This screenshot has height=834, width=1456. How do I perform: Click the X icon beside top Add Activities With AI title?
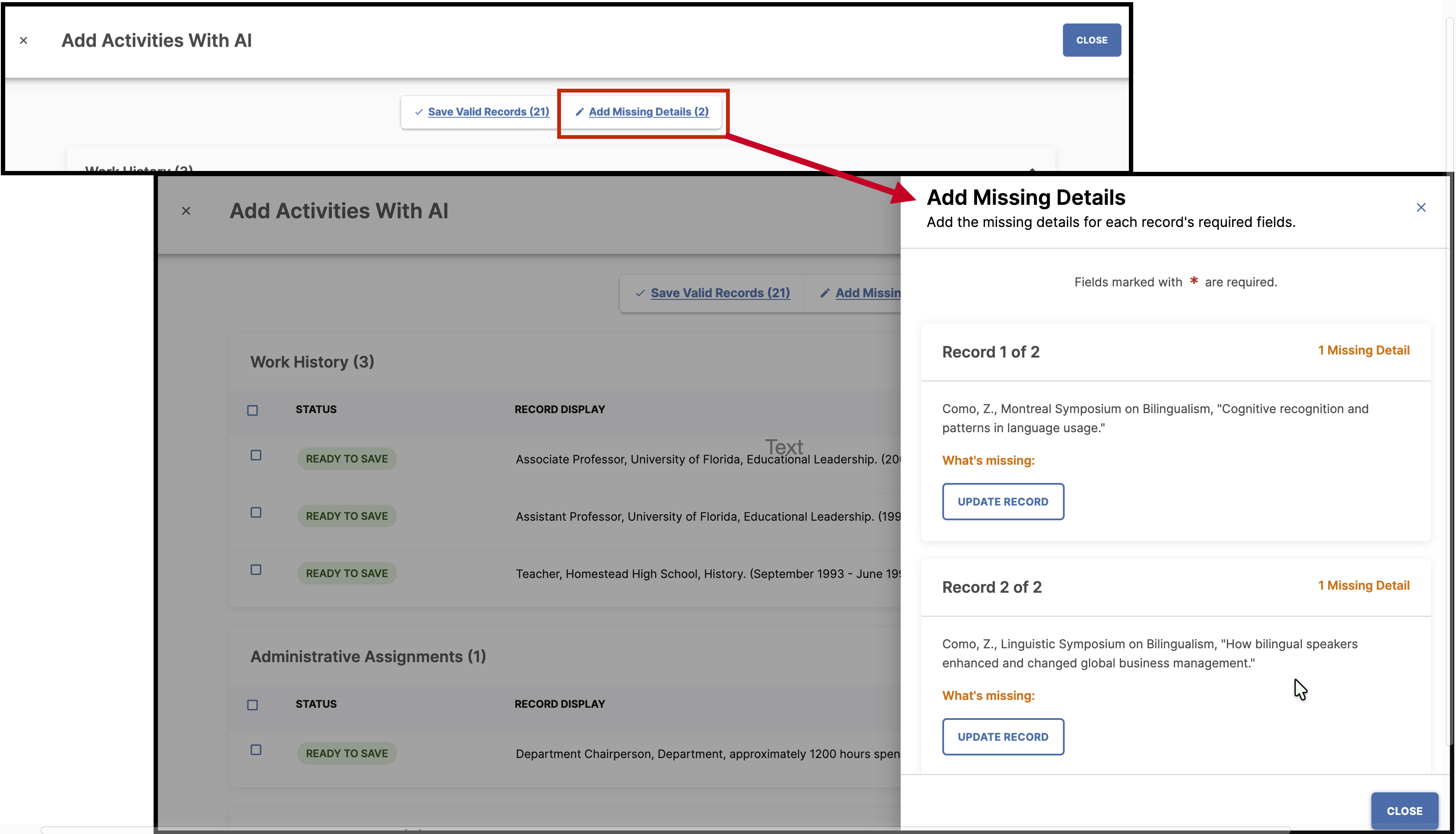[23, 41]
